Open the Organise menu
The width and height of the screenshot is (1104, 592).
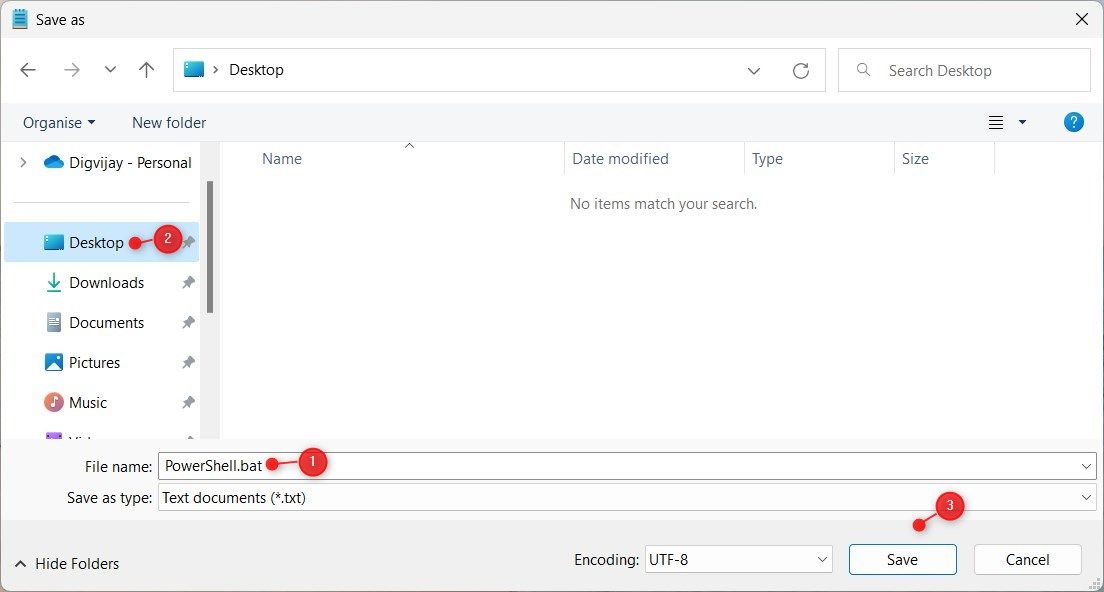(x=59, y=122)
